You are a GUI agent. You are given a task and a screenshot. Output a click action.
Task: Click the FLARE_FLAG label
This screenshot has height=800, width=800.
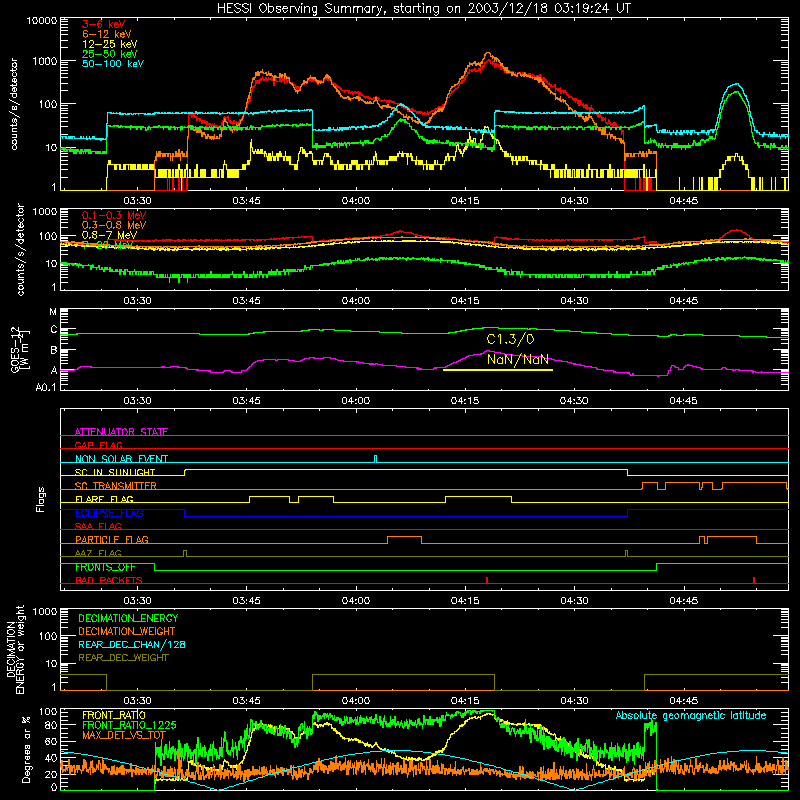tap(104, 499)
